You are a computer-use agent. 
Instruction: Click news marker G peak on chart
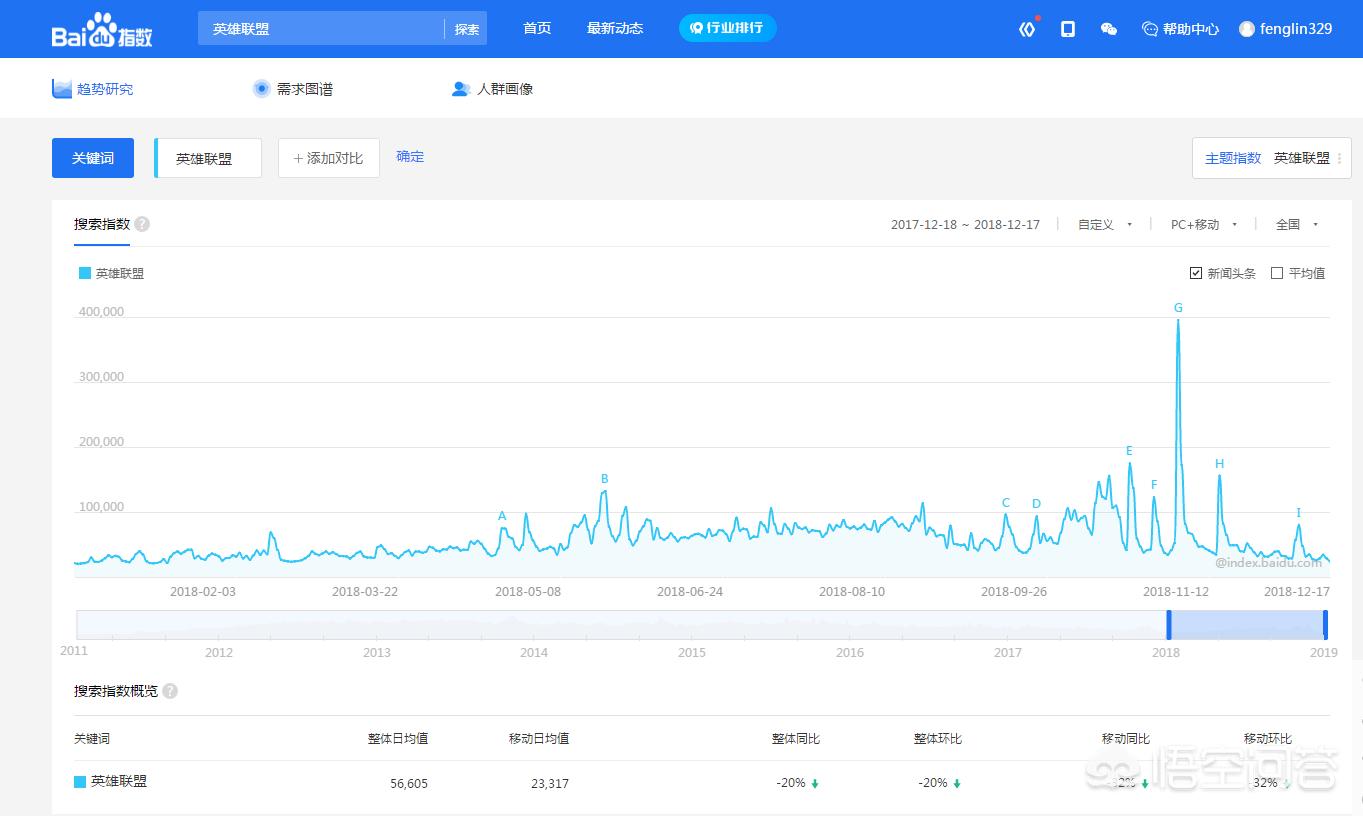(x=1178, y=308)
